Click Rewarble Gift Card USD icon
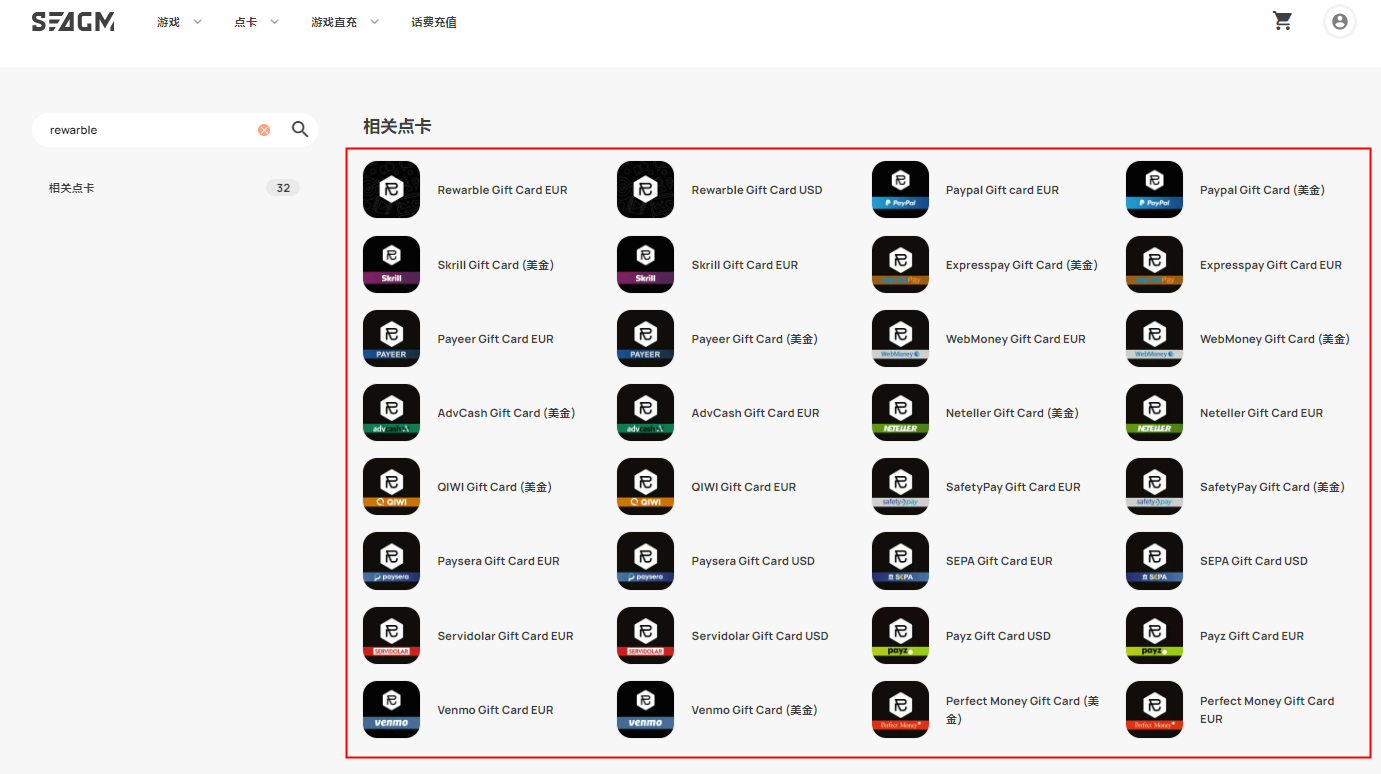The width and height of the screenshot is (1381, 774). click(646, 190)
